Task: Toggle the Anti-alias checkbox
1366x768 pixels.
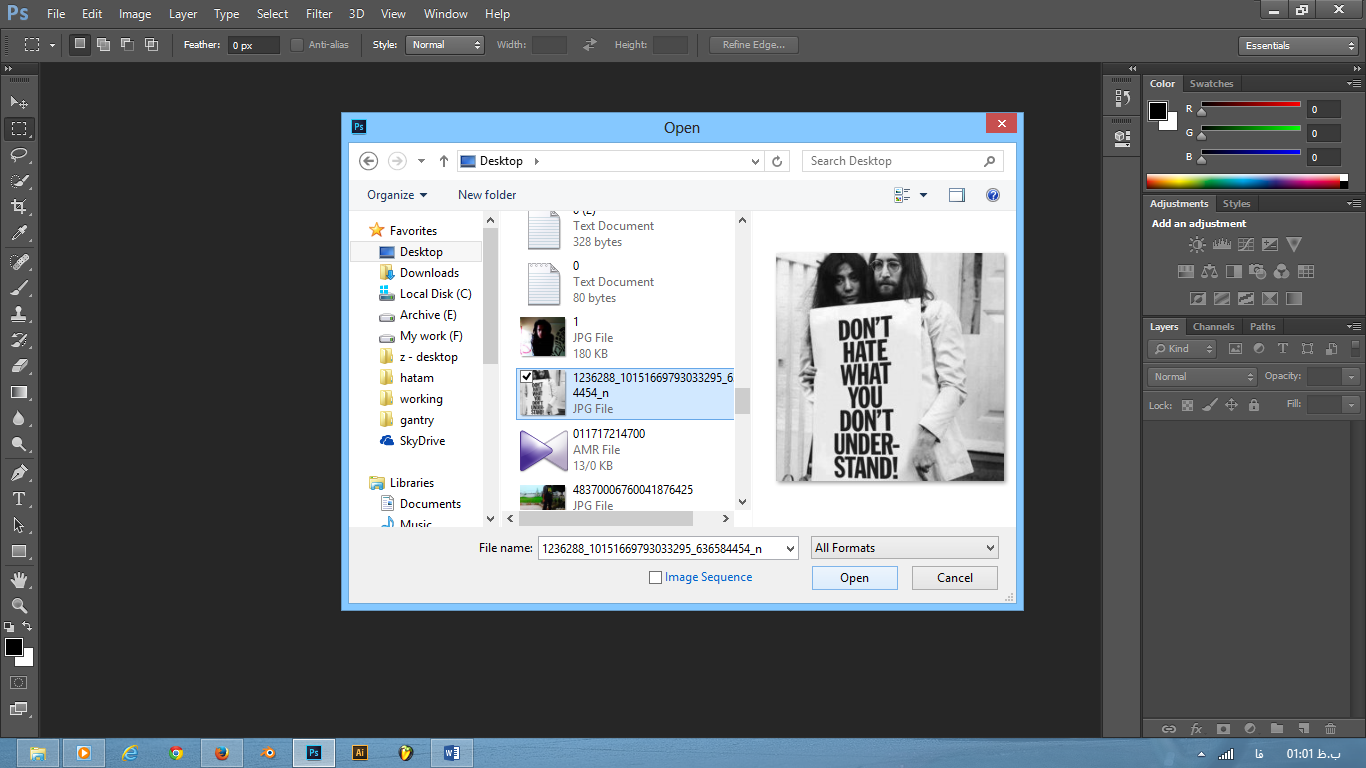Action: tap(297, 45)
